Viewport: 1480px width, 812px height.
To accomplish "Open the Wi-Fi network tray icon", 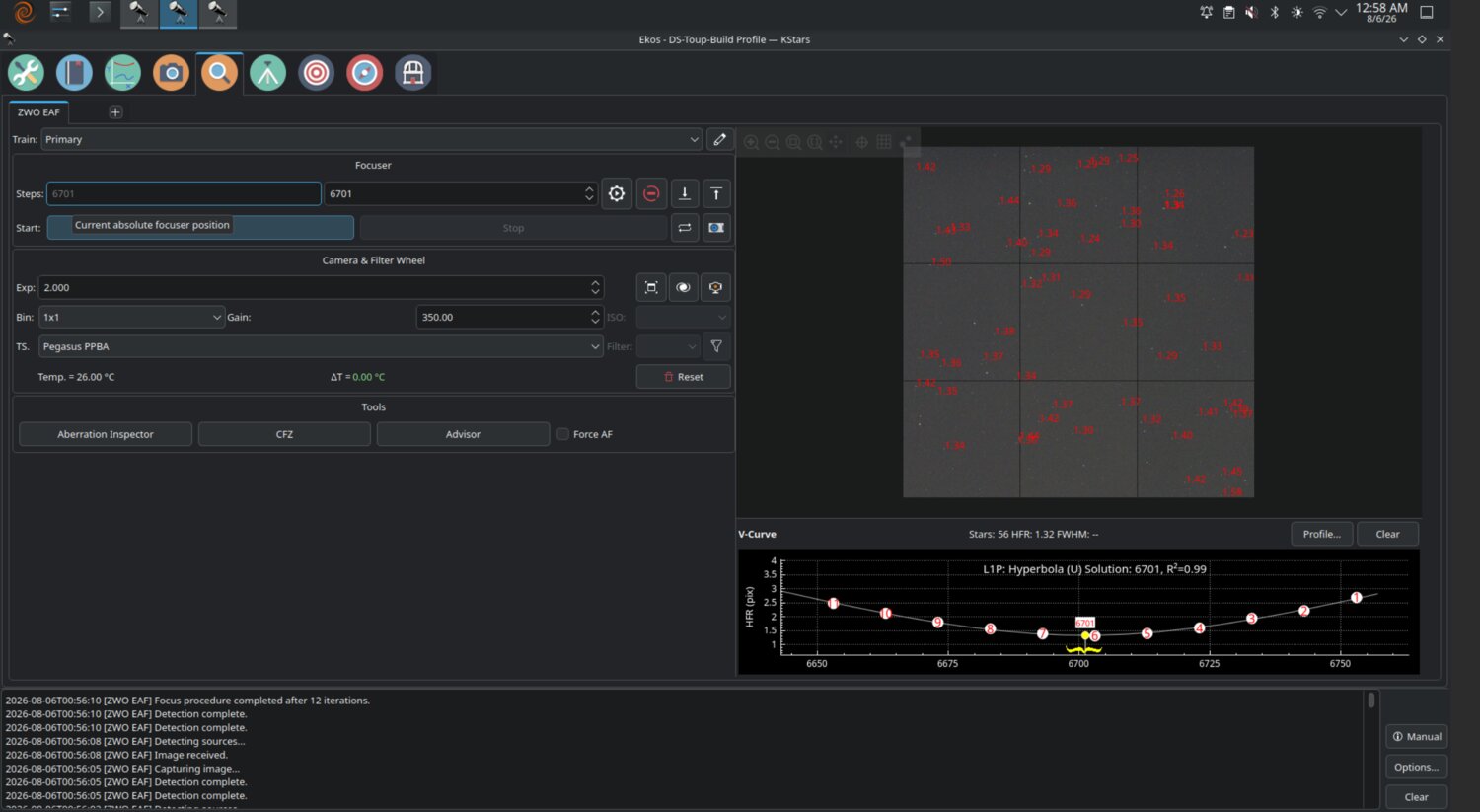I will [x=1319, y=13].
